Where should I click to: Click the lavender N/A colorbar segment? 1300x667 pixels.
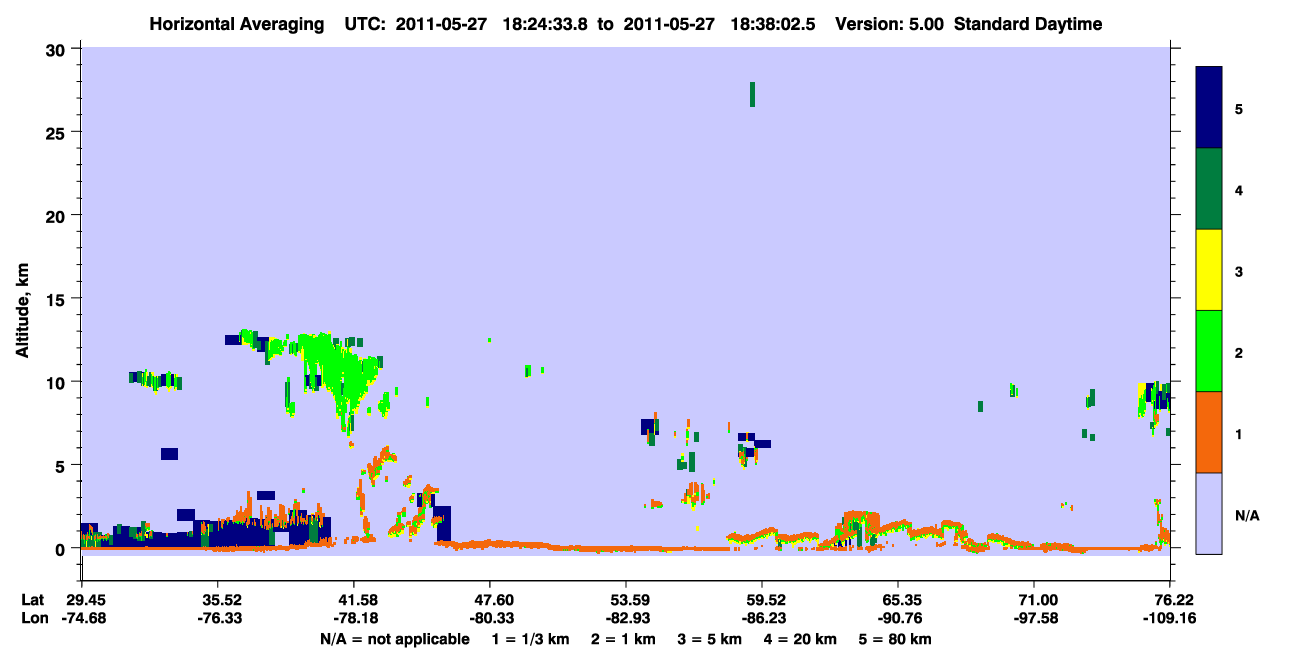tap(1209, 513)
